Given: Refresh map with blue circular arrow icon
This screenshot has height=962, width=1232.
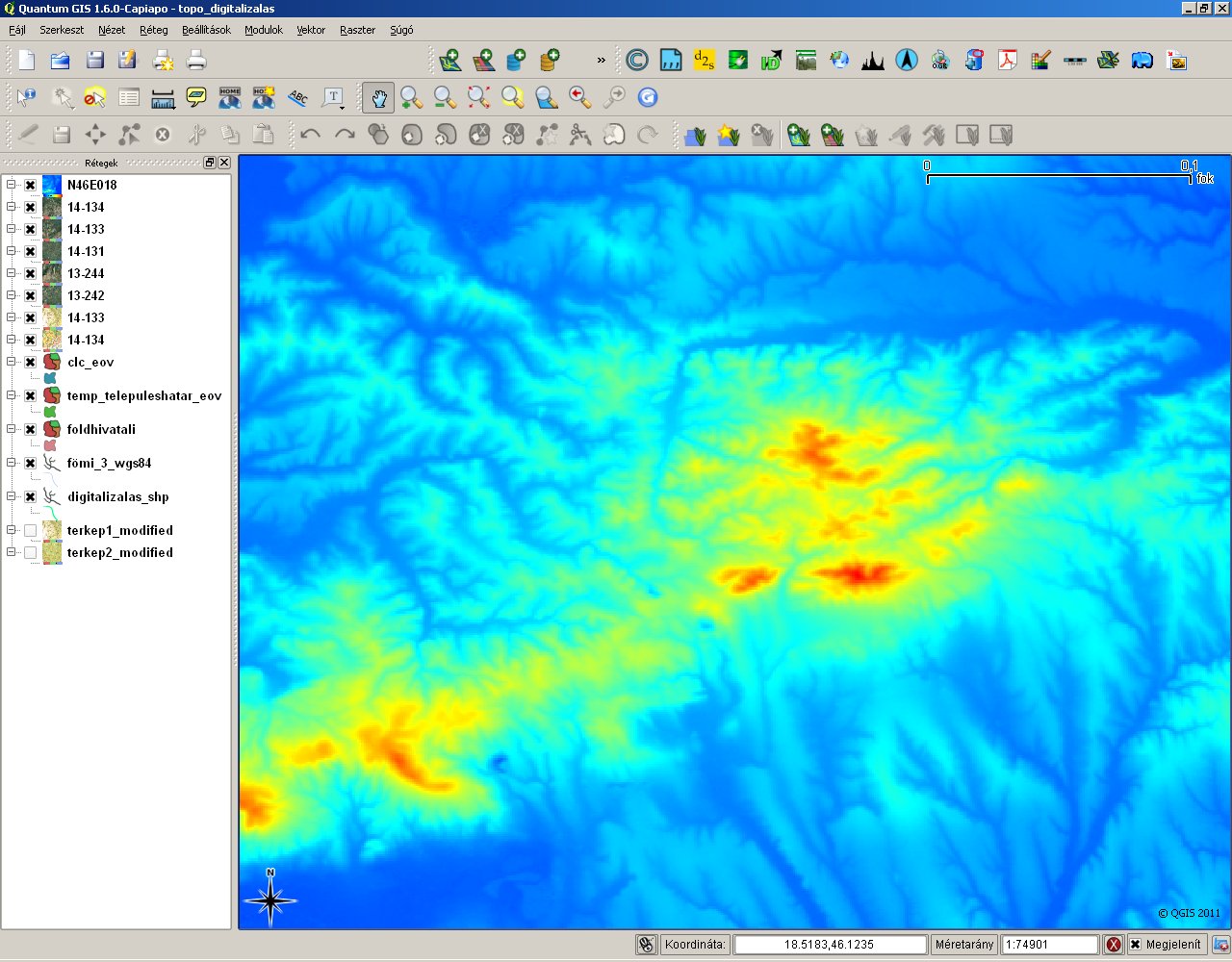Looking at the screenshot, I should point(648,97).
